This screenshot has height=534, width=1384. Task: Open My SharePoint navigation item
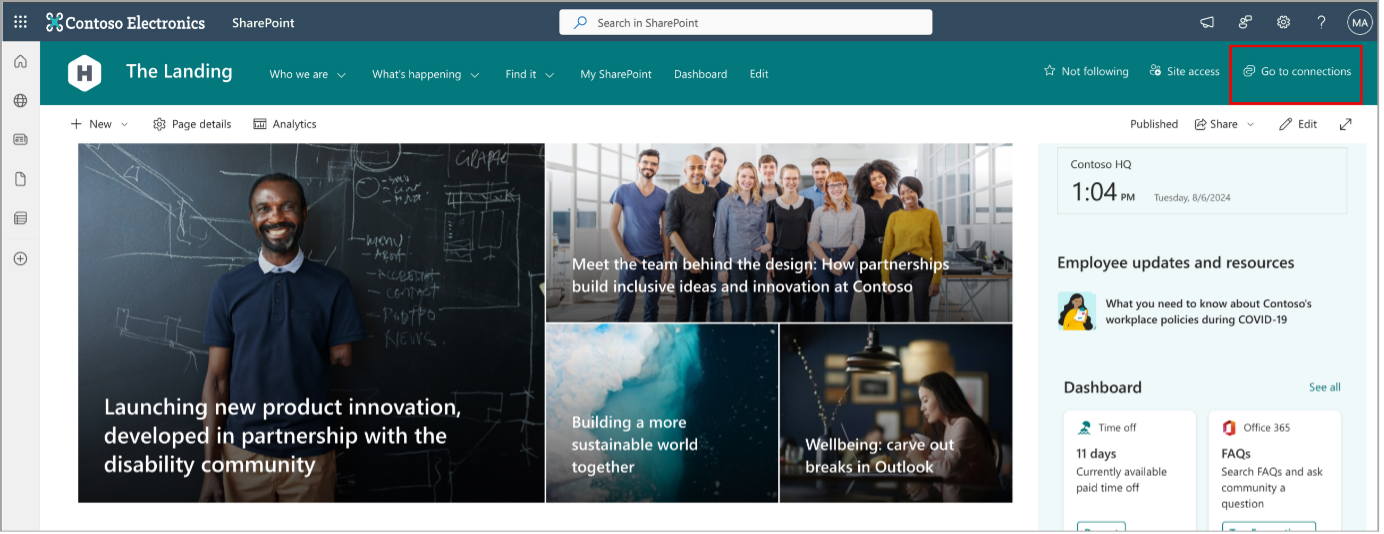coord(615,74)
